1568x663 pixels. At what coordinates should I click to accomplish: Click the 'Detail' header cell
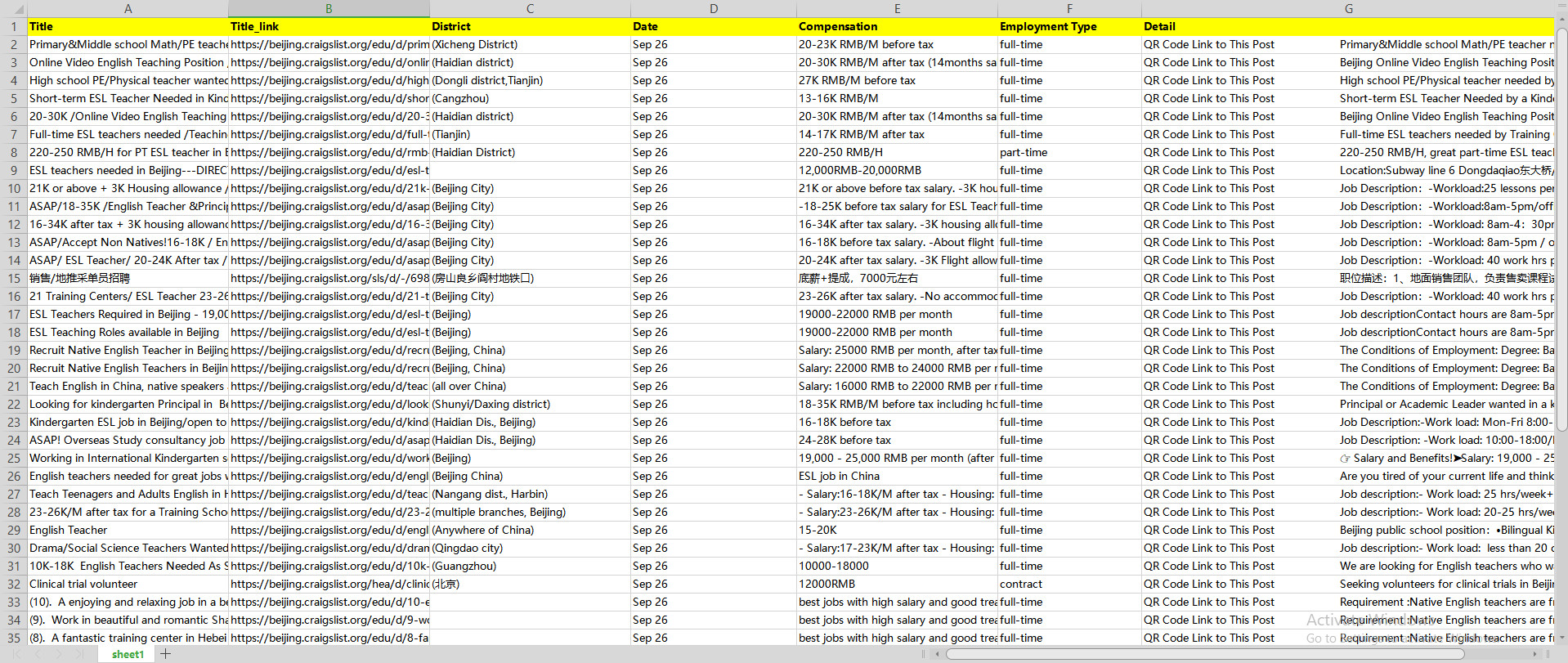pos(1348,26)
